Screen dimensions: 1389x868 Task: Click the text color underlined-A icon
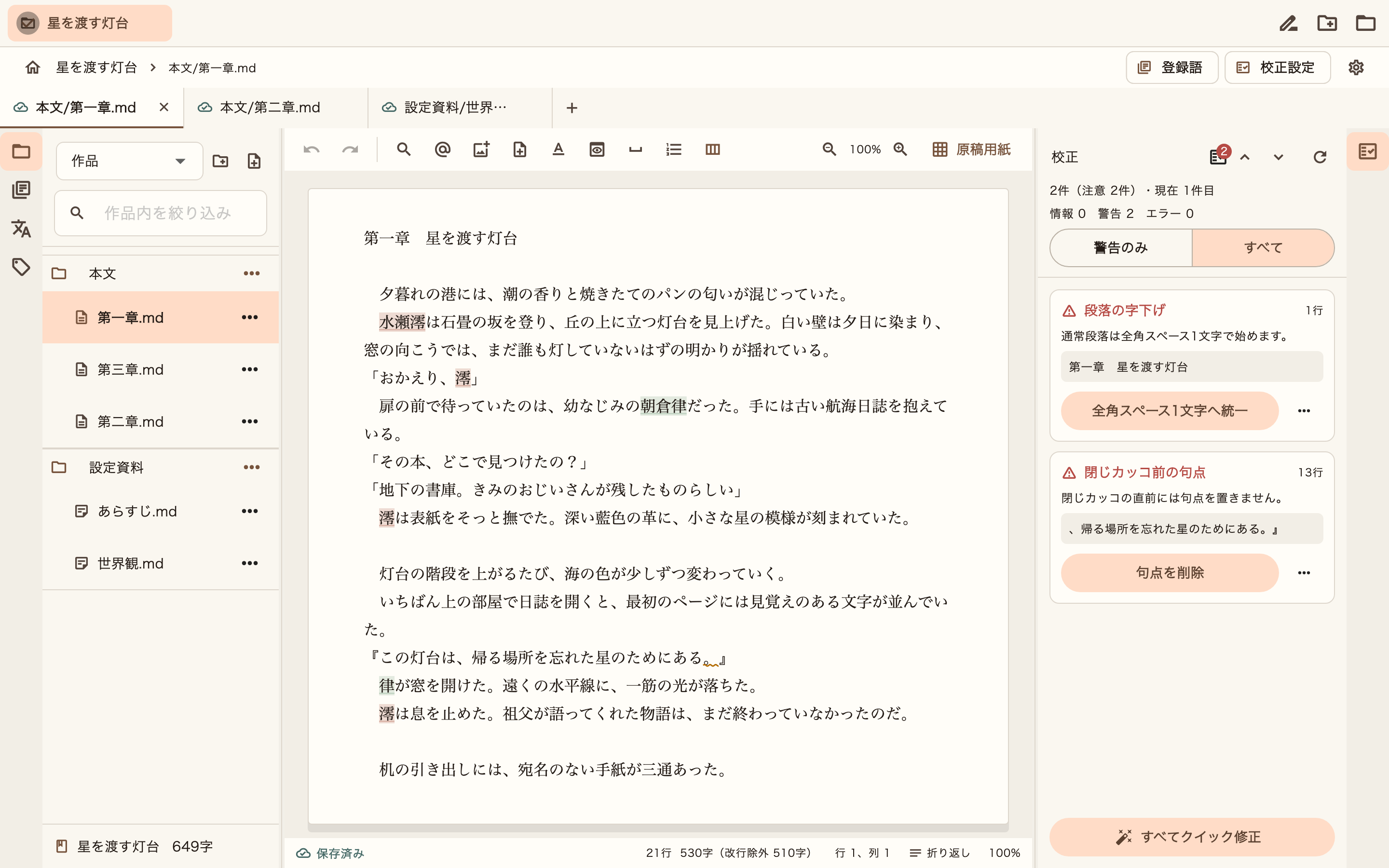pyautogui.click(x=558, y=150)
